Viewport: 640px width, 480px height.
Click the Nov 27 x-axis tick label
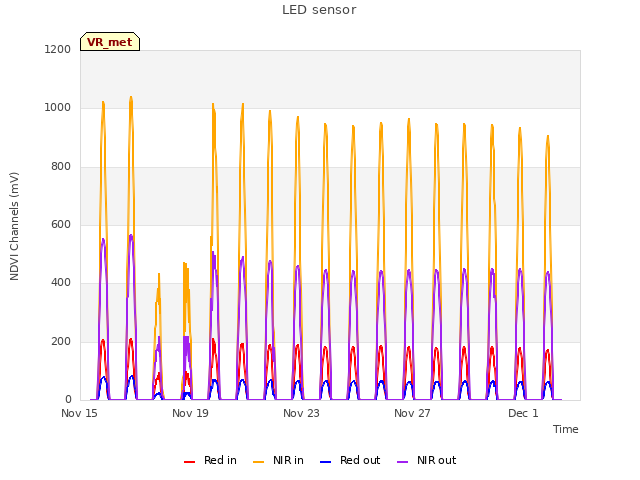[x=412, y=413]
